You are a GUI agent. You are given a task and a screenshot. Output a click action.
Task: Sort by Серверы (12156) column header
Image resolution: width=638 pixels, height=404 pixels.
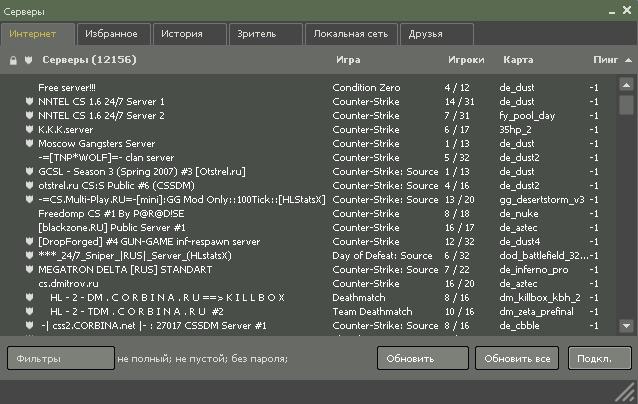click(90, 60)
